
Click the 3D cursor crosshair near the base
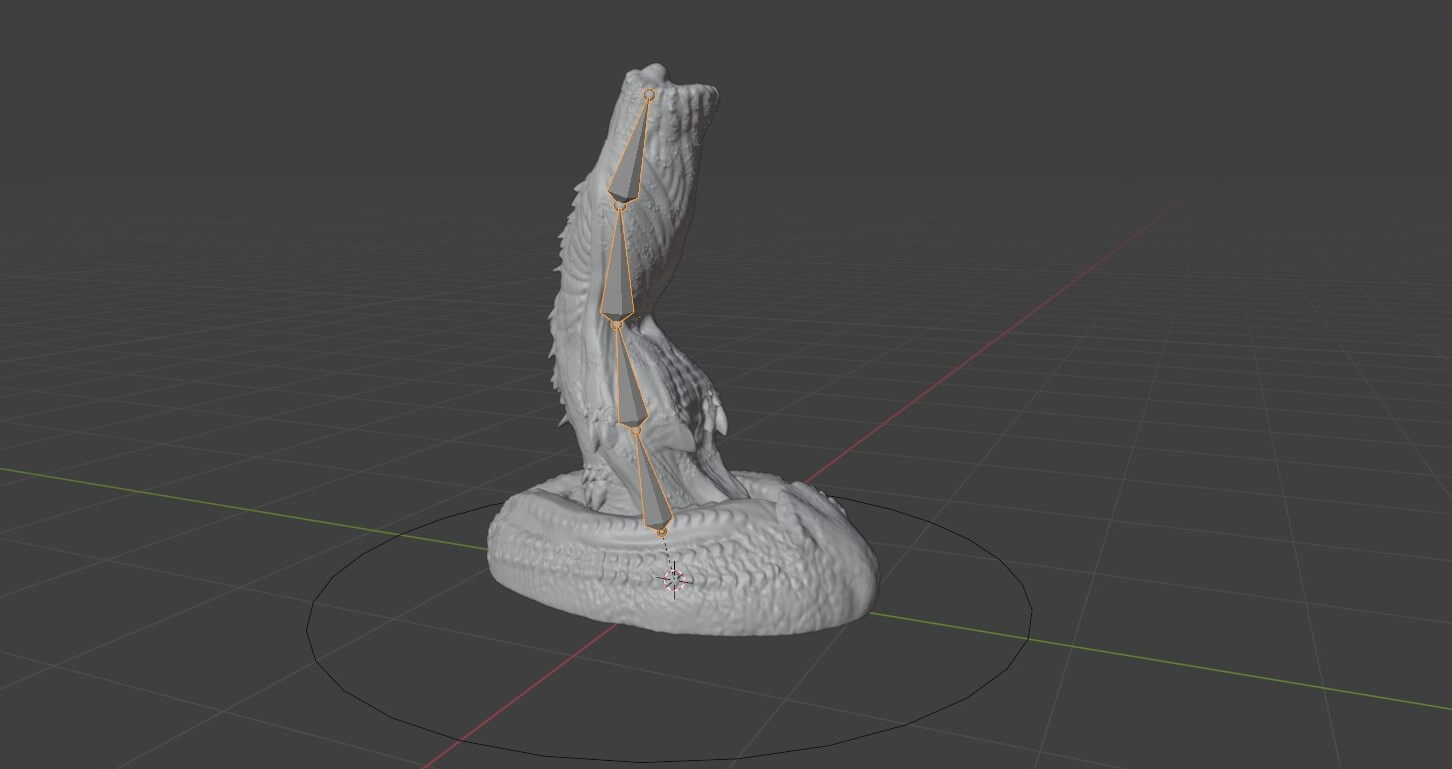coord(674,579)
